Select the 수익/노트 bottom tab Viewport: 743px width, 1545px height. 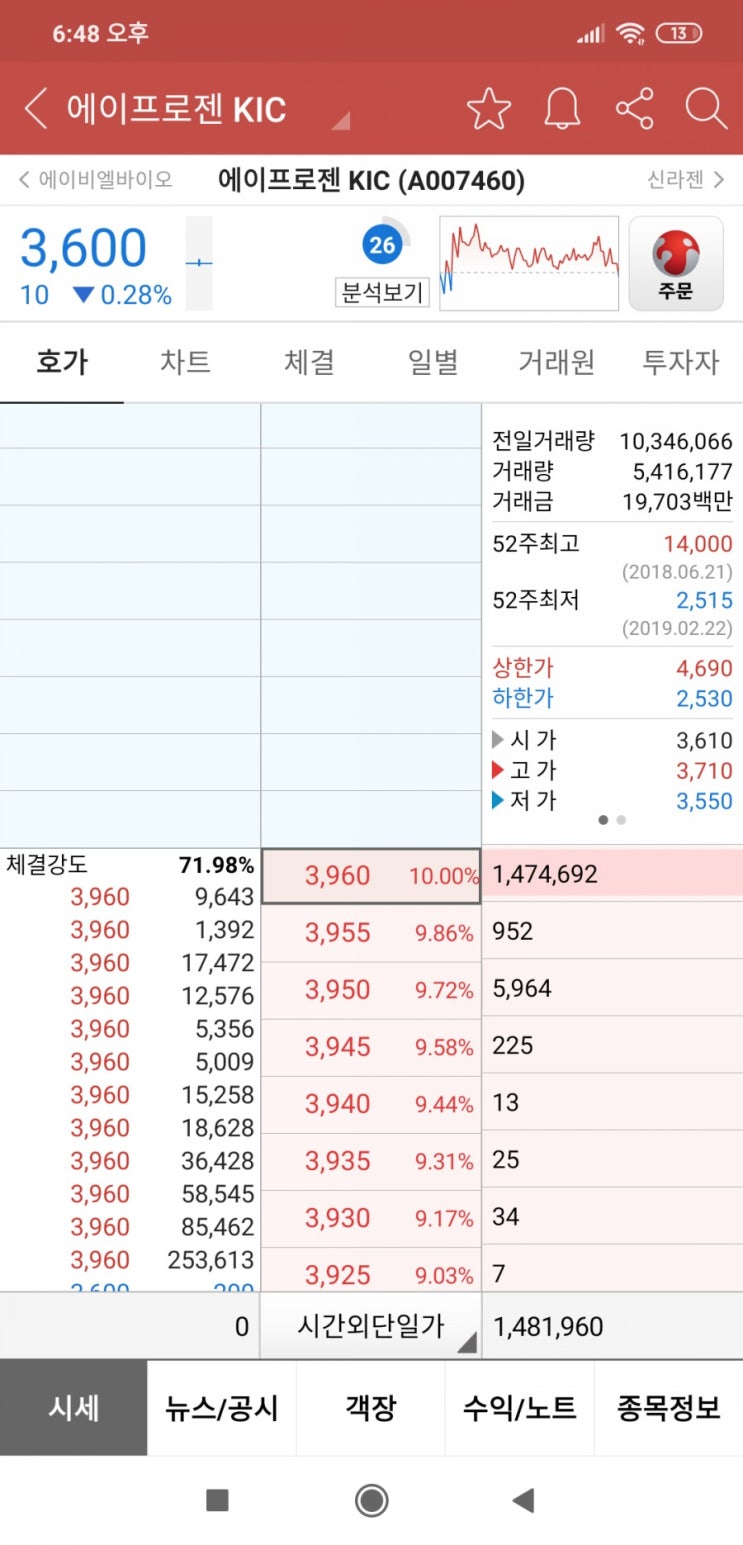[x=520, y=1408]
